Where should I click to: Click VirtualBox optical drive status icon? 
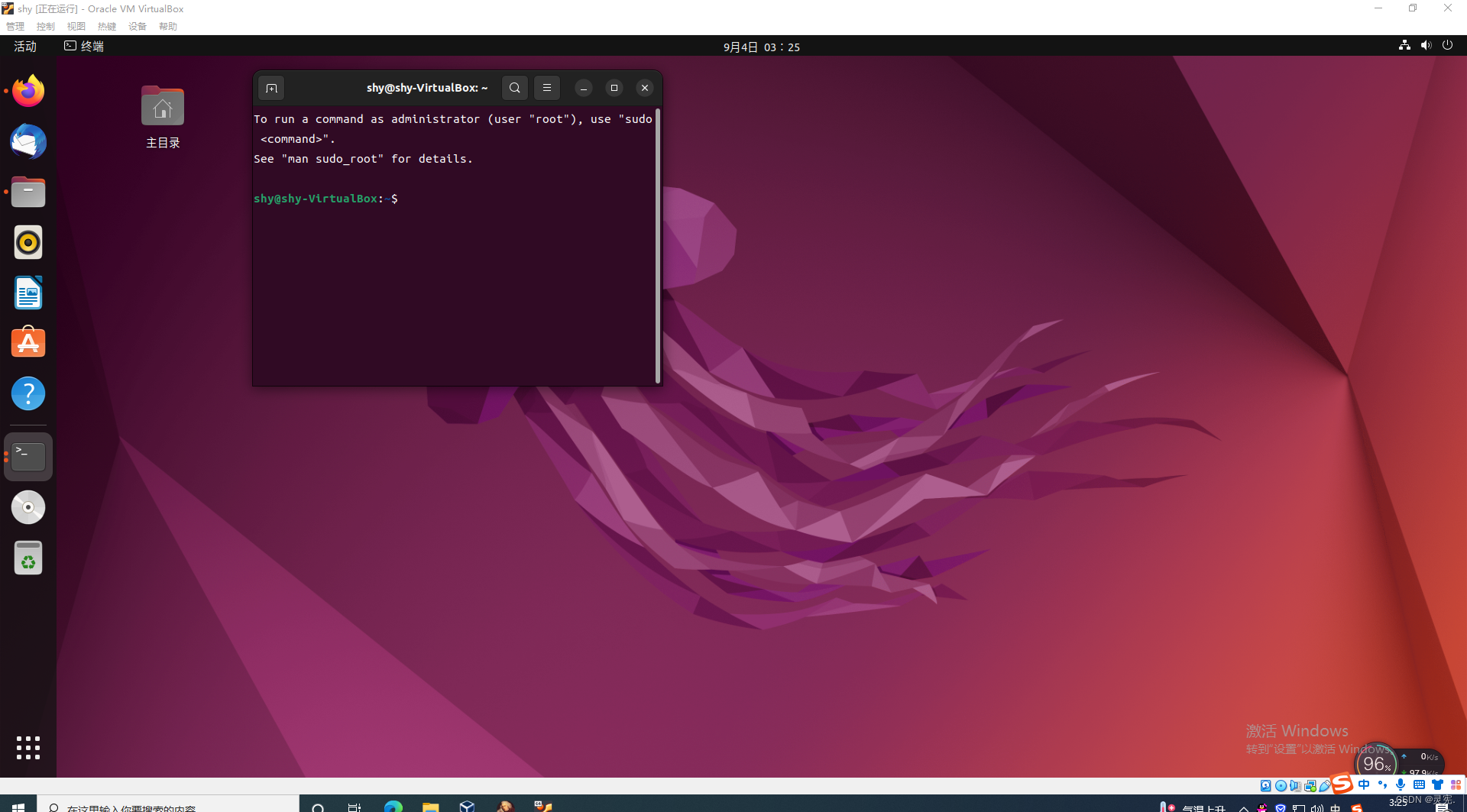(x=1281, y=785)
